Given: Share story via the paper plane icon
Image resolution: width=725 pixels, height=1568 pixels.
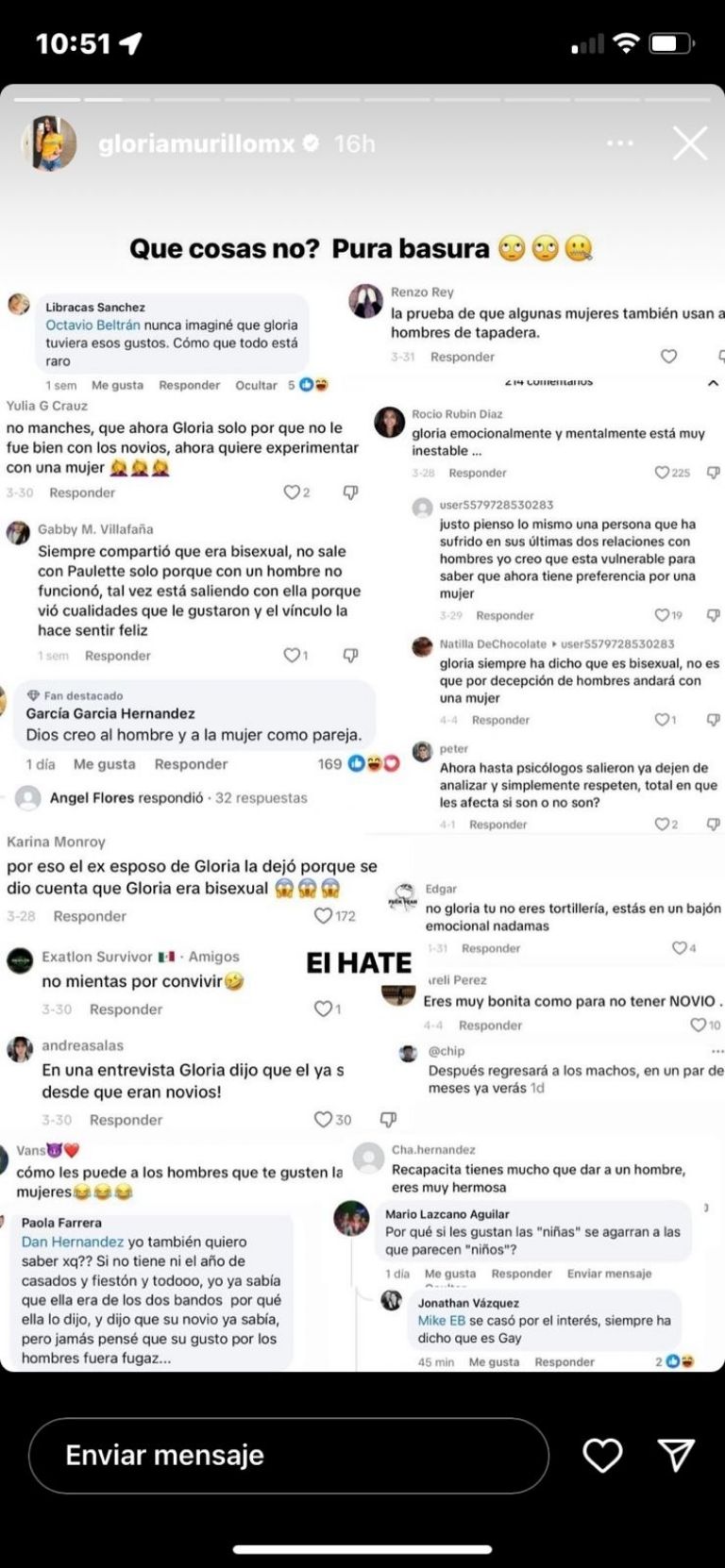Looking at the screenshot, I should click(x=676, y=1455).
